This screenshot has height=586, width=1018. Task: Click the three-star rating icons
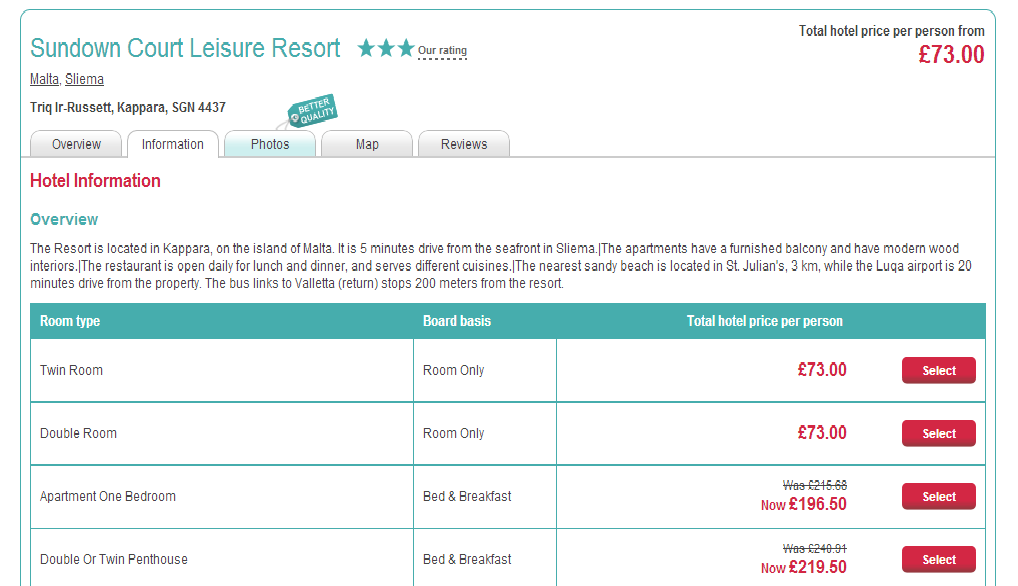click(x=386, y=49)
